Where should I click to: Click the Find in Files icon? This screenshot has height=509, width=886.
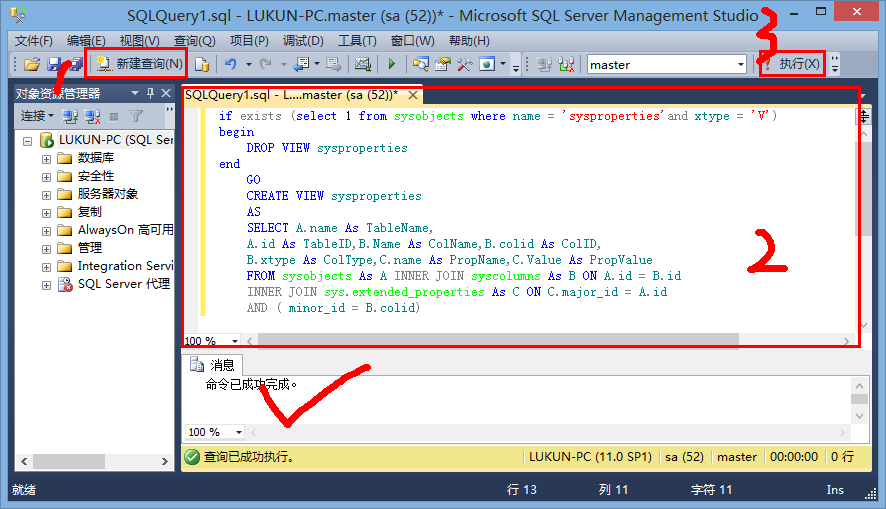[420, 64]
